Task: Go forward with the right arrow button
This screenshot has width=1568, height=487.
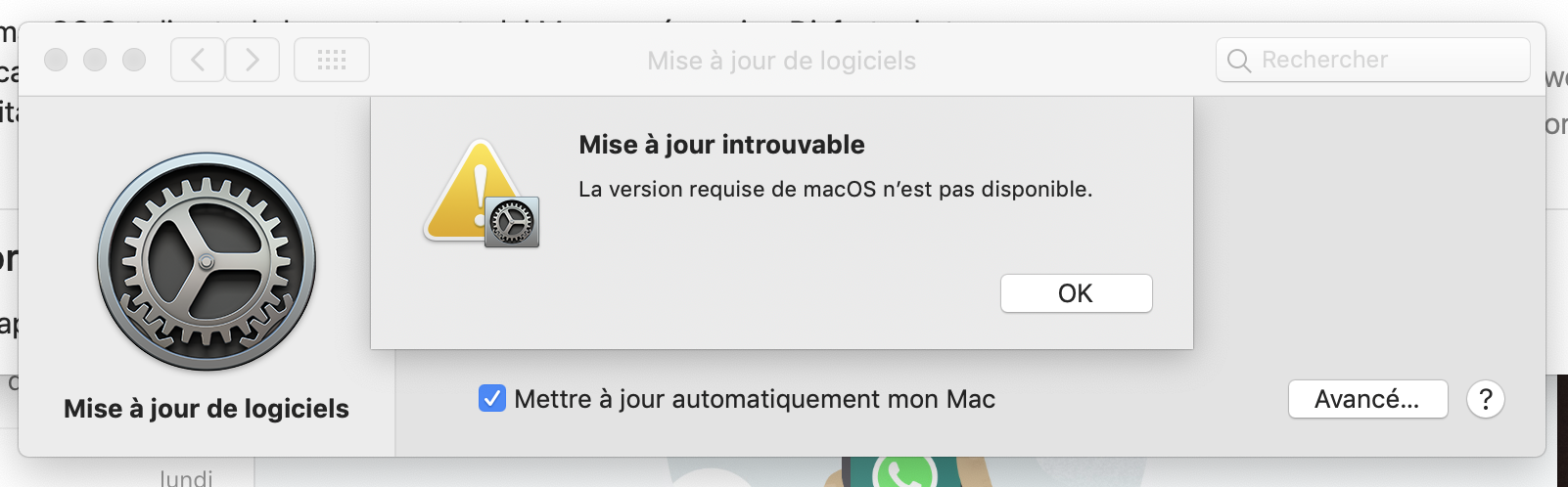Action: (x=253, y=61)
